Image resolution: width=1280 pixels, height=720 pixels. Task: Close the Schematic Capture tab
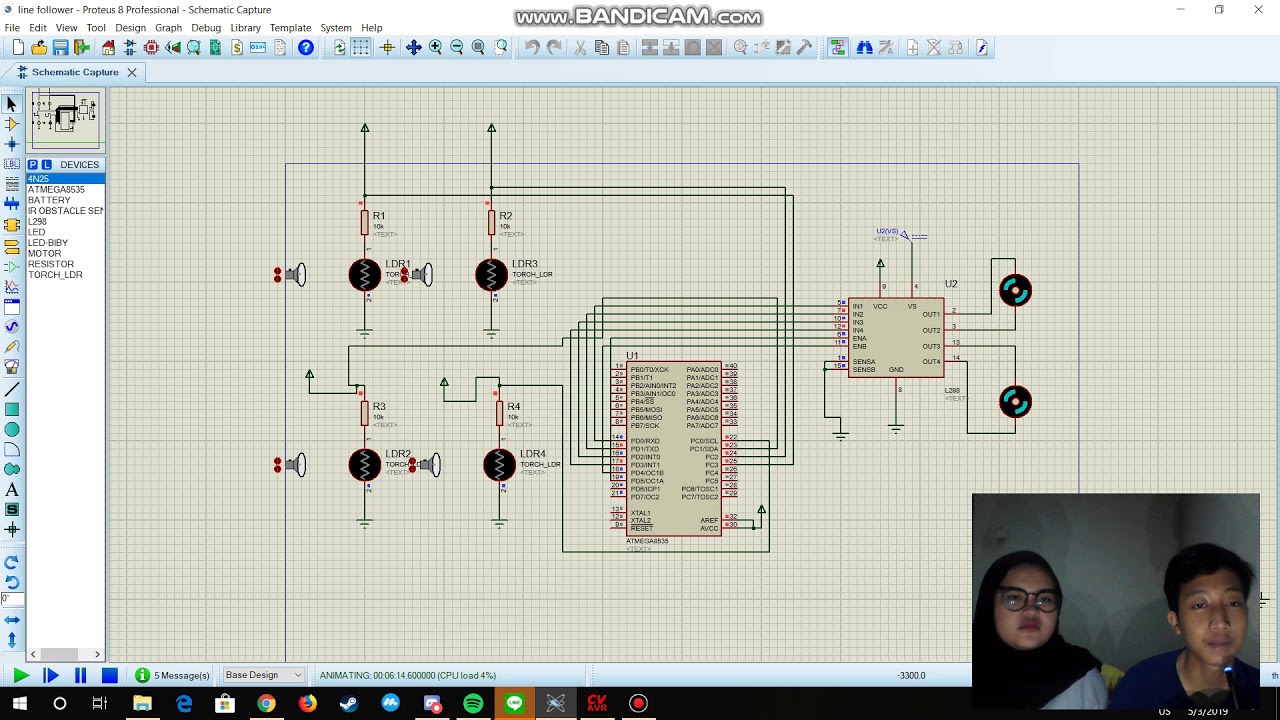coord(131,72)
